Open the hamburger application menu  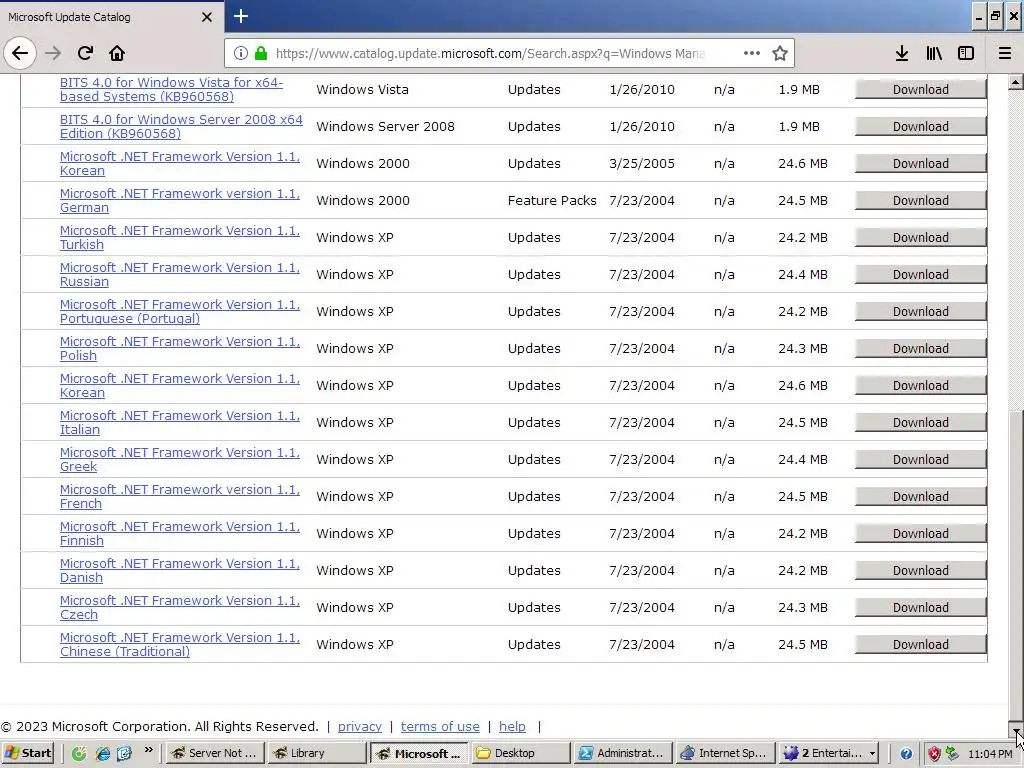pyautogui.click(x=1005, y=53)
